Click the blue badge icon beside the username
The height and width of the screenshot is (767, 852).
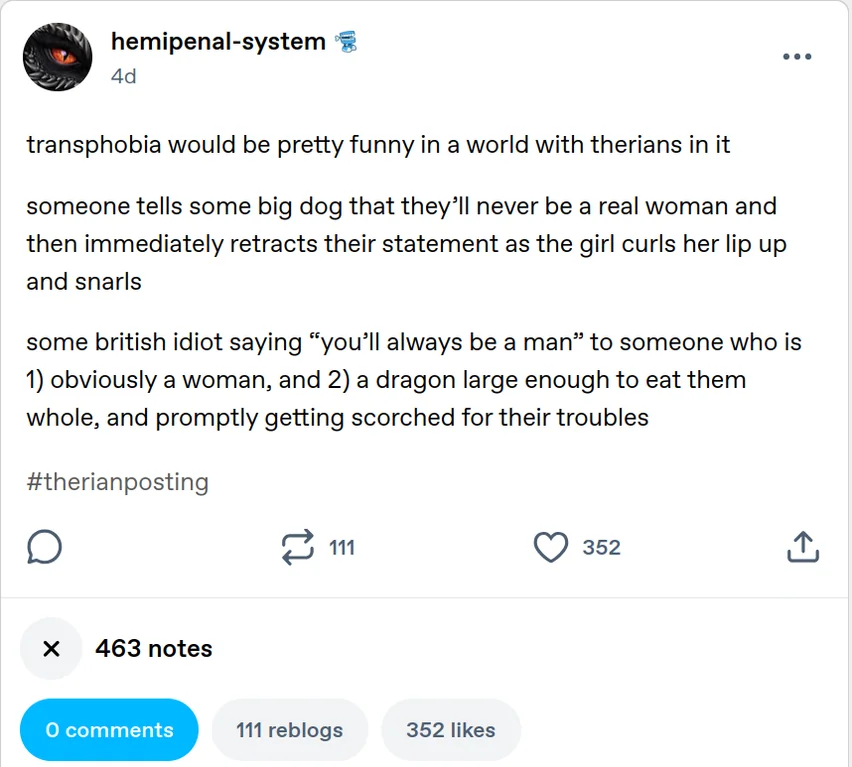point(348,42)
